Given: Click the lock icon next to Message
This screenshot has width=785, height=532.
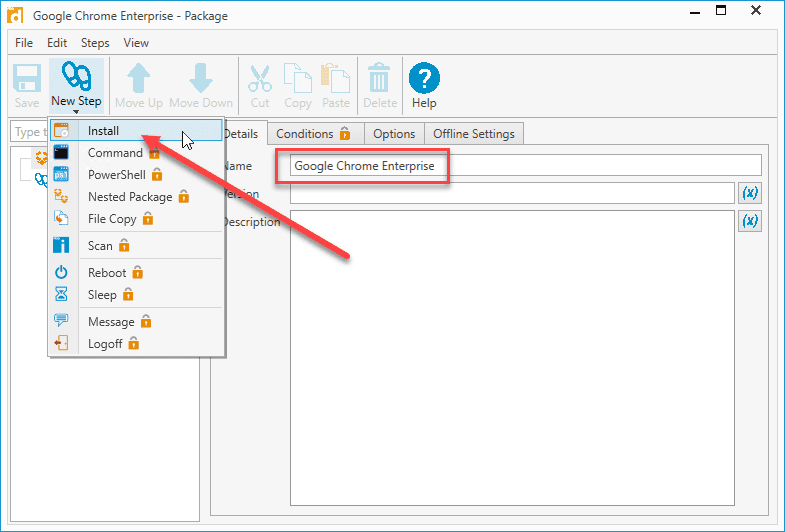Looking at the screenshot, I should [x=146, y=321].
